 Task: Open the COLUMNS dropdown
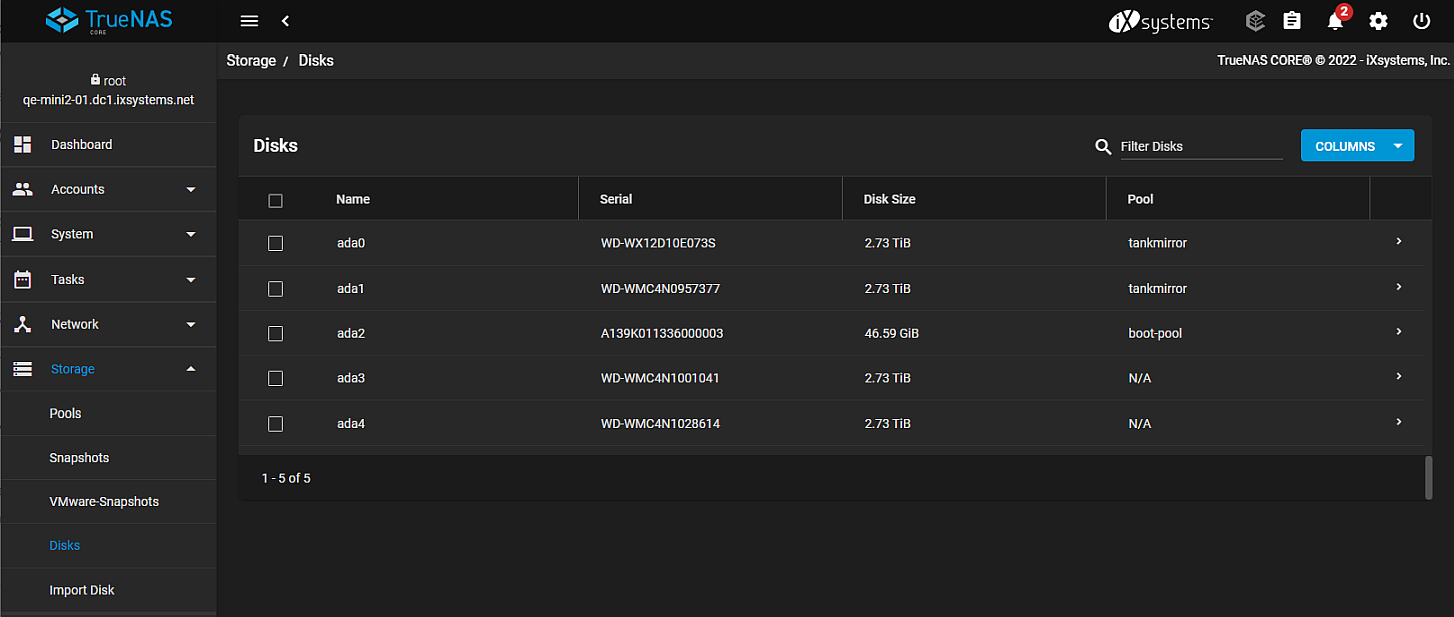(1357, 146)
